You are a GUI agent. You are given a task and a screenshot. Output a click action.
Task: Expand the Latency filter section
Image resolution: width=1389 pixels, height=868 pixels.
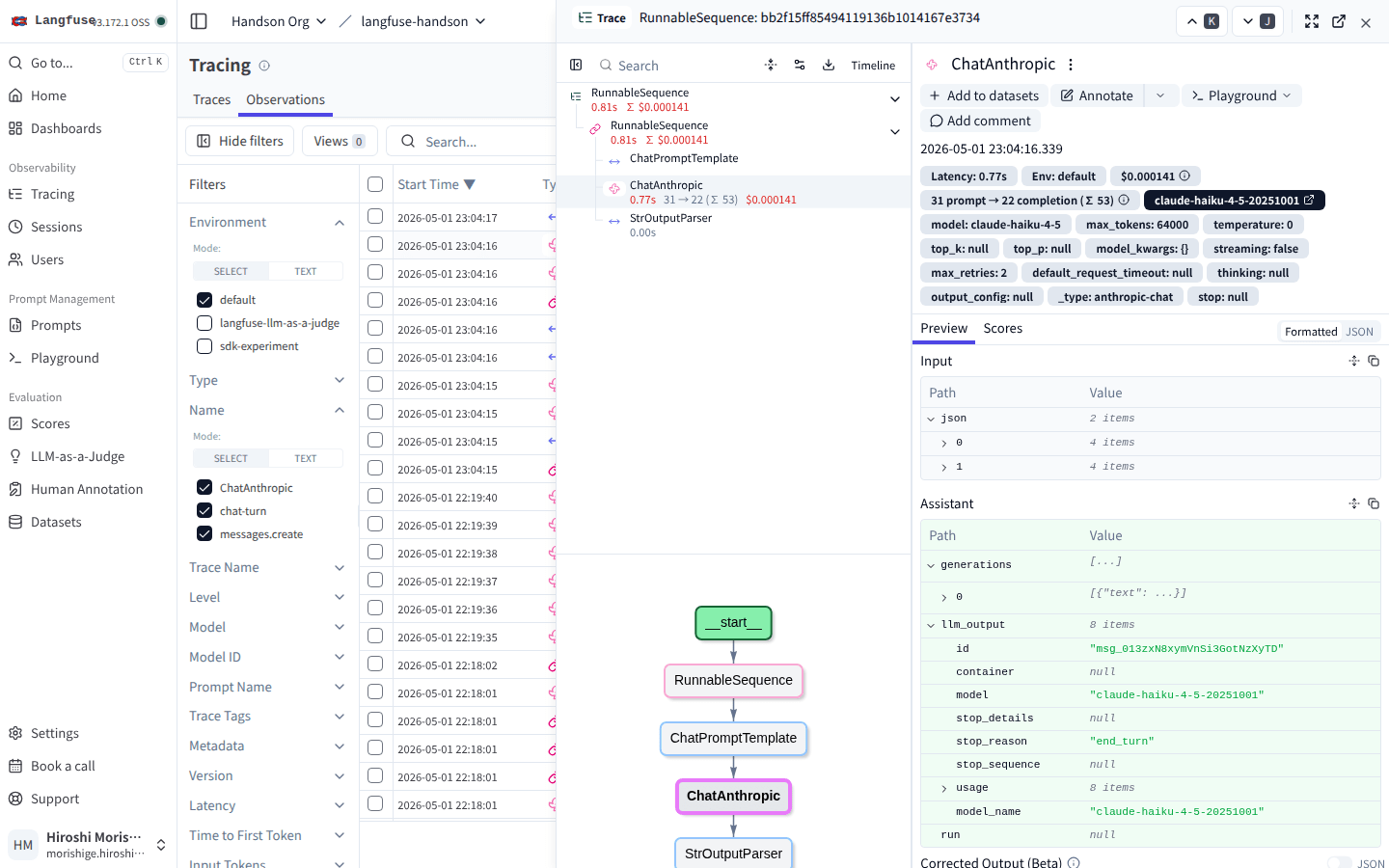(340, 805)
